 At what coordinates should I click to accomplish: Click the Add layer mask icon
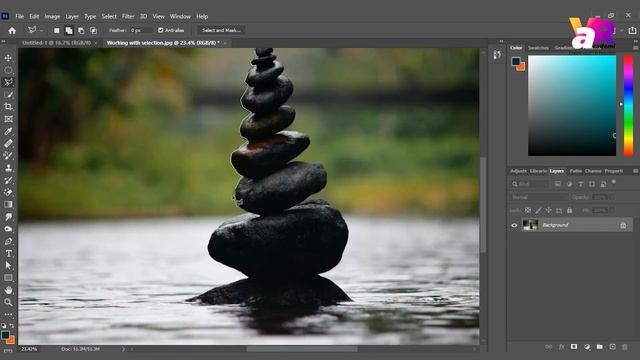pos(574,347)
